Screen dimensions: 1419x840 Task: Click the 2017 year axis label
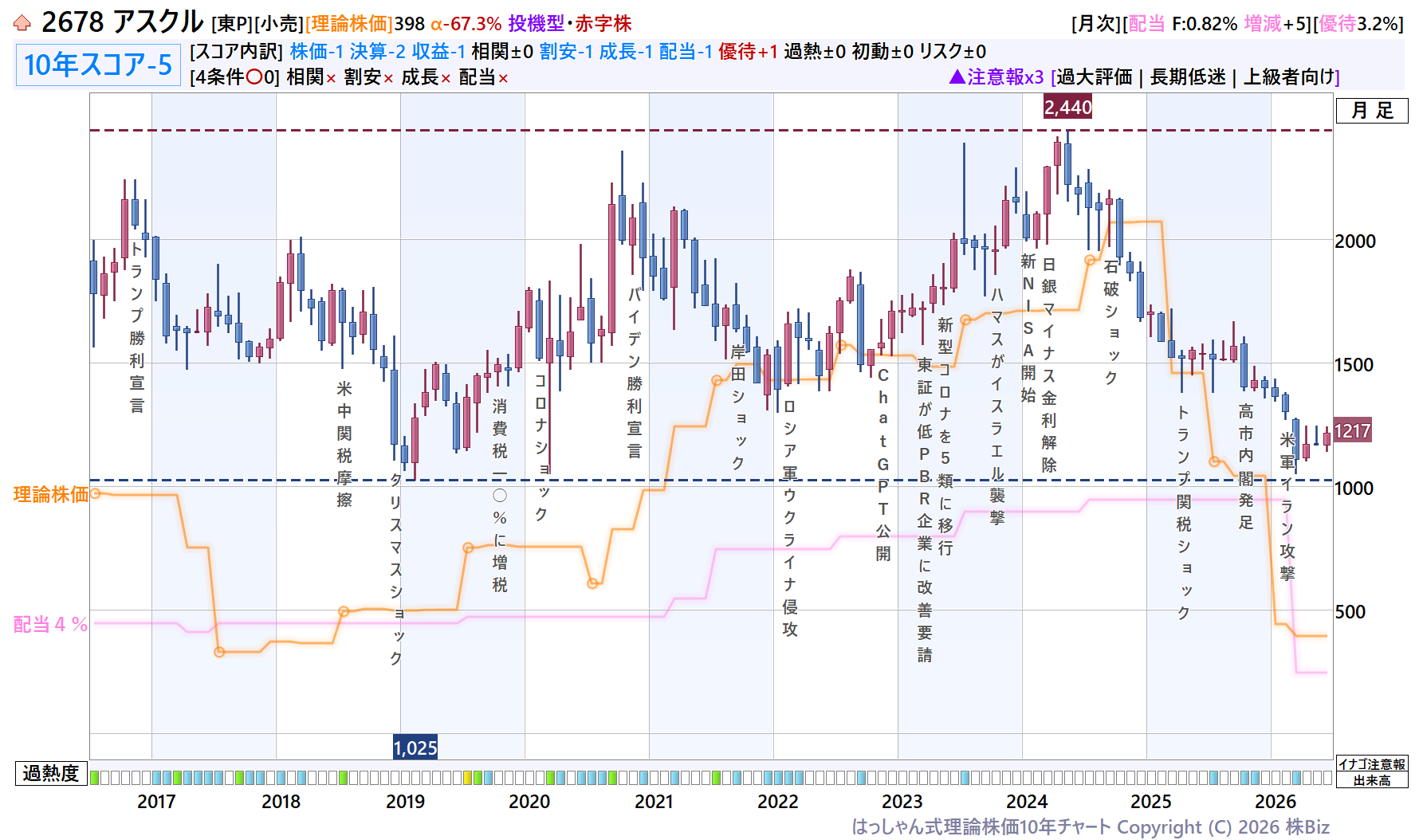coord(156,802)
